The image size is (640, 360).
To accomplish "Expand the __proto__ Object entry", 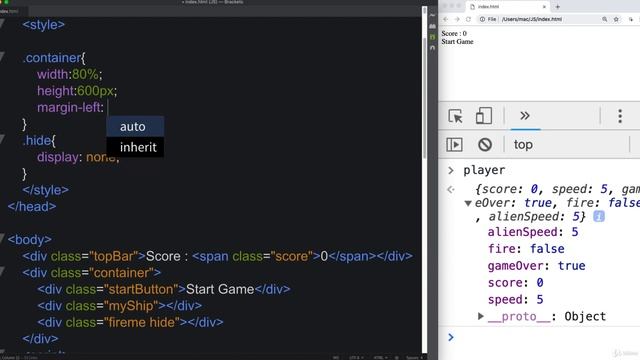I will (x=481, y=316).
